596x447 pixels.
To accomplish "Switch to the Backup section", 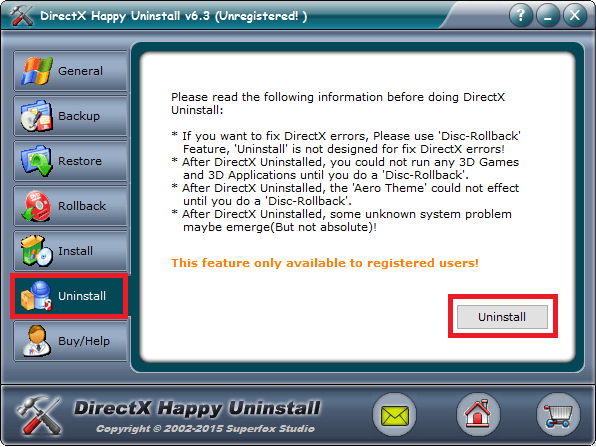I will 71,116.
